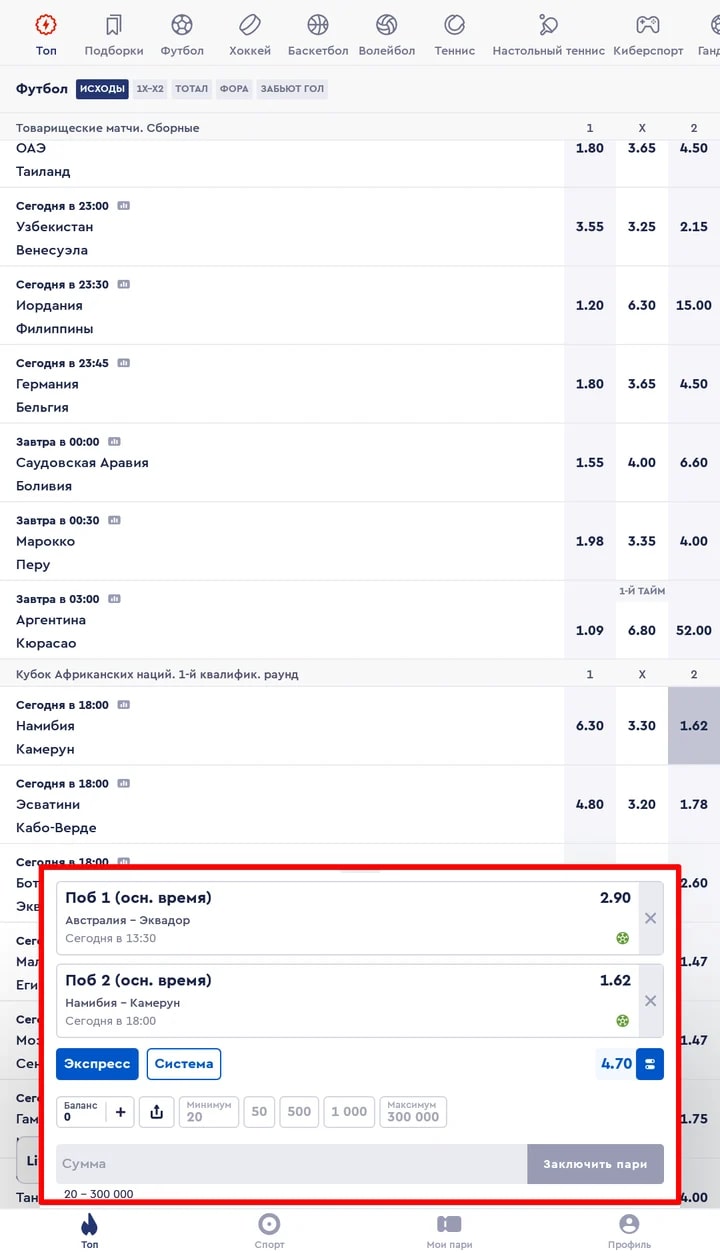Select the 6.30 draw odds for Иордания – Филиппины

click(642, 305)
